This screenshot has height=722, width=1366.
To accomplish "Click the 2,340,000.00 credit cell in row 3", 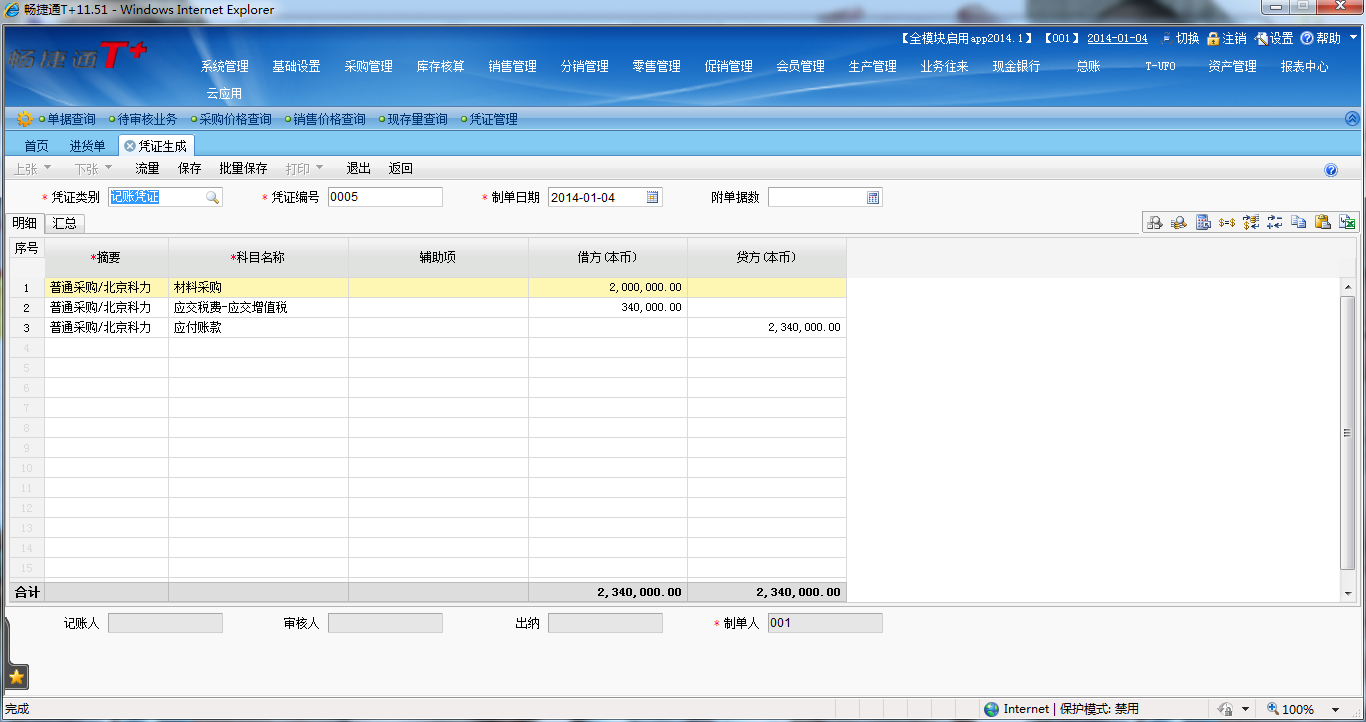I will (767, 327).
